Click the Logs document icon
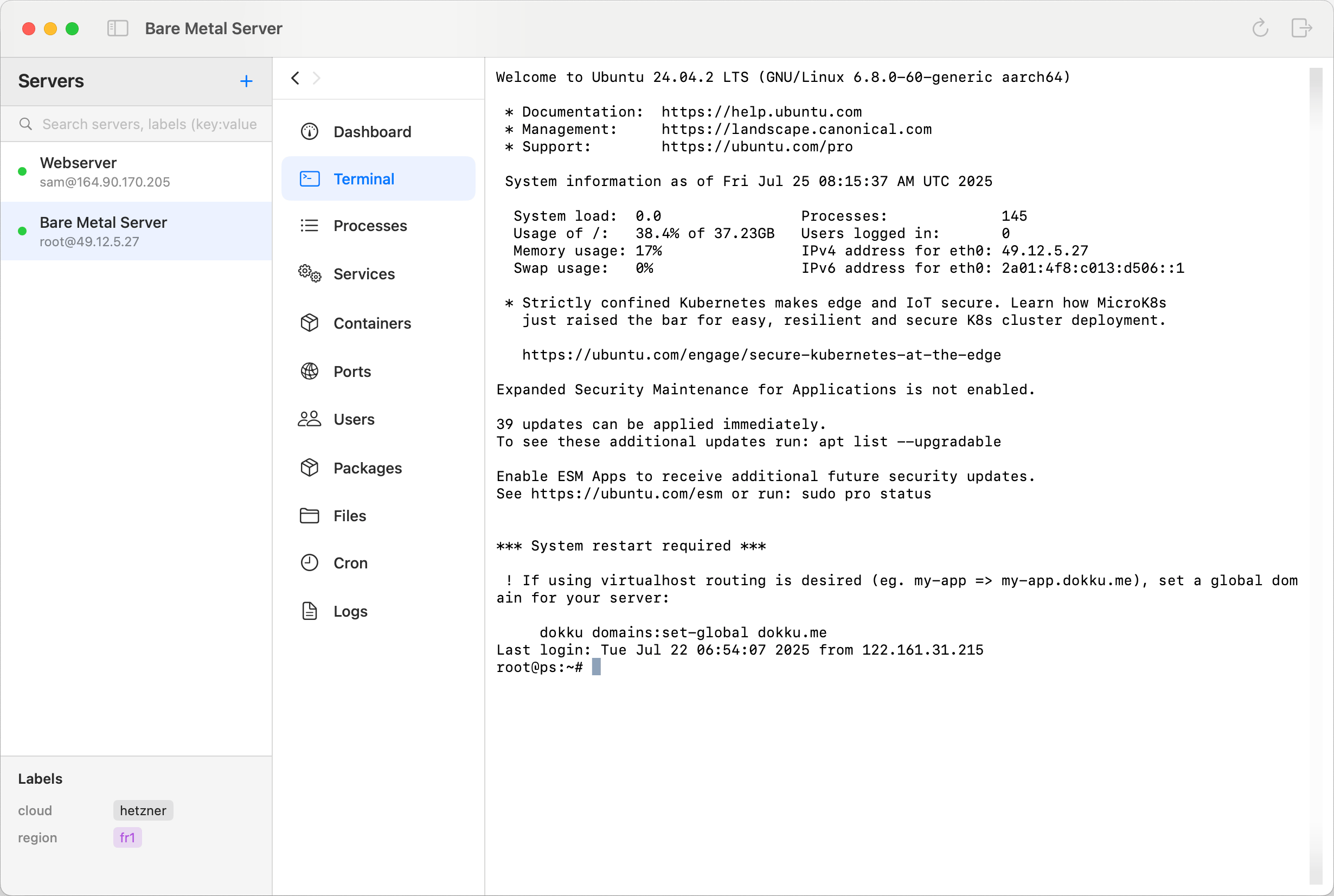This screenshot has width=1334, height=896. [x=309, y=611]
